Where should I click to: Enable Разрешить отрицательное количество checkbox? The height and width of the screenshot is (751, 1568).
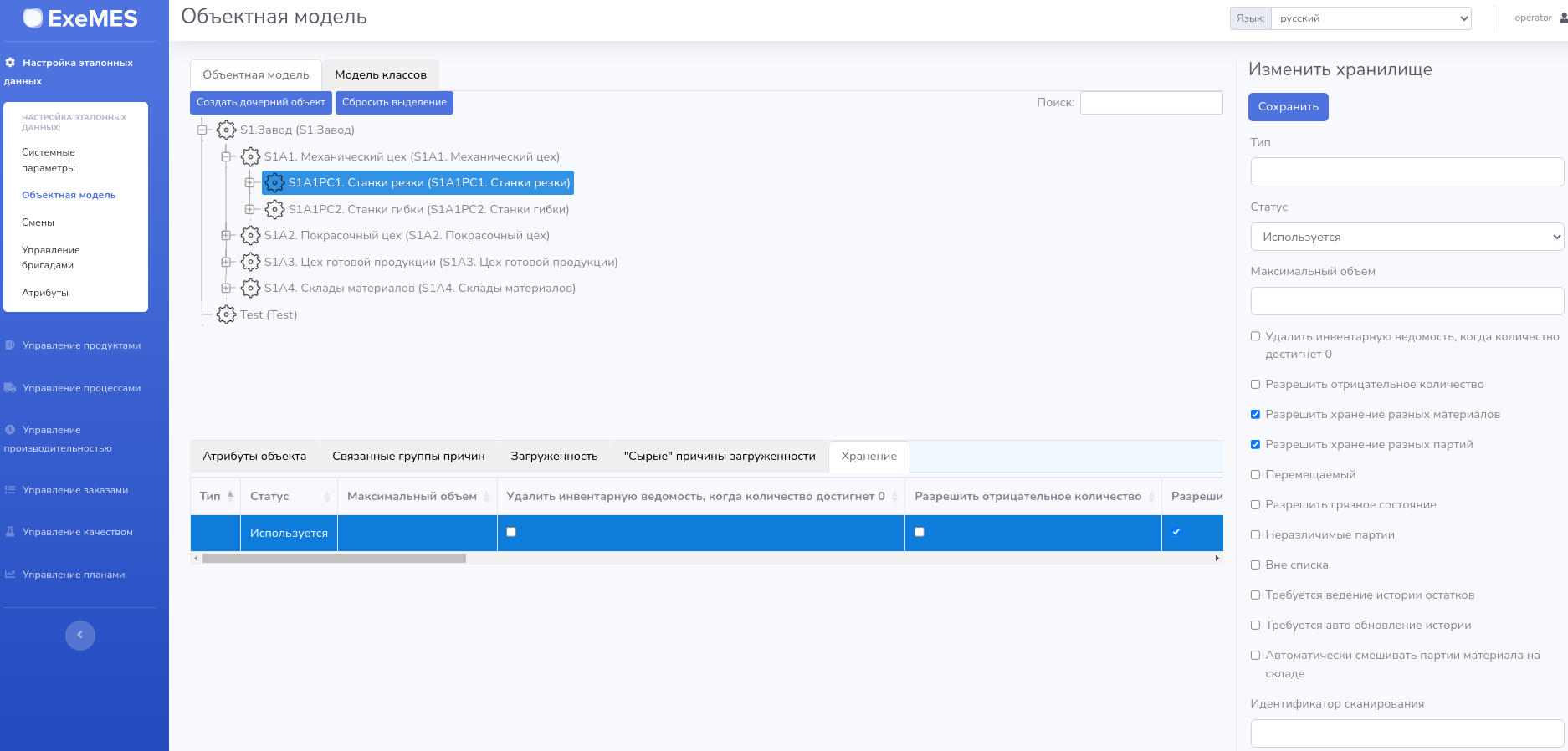(1255, 385)
